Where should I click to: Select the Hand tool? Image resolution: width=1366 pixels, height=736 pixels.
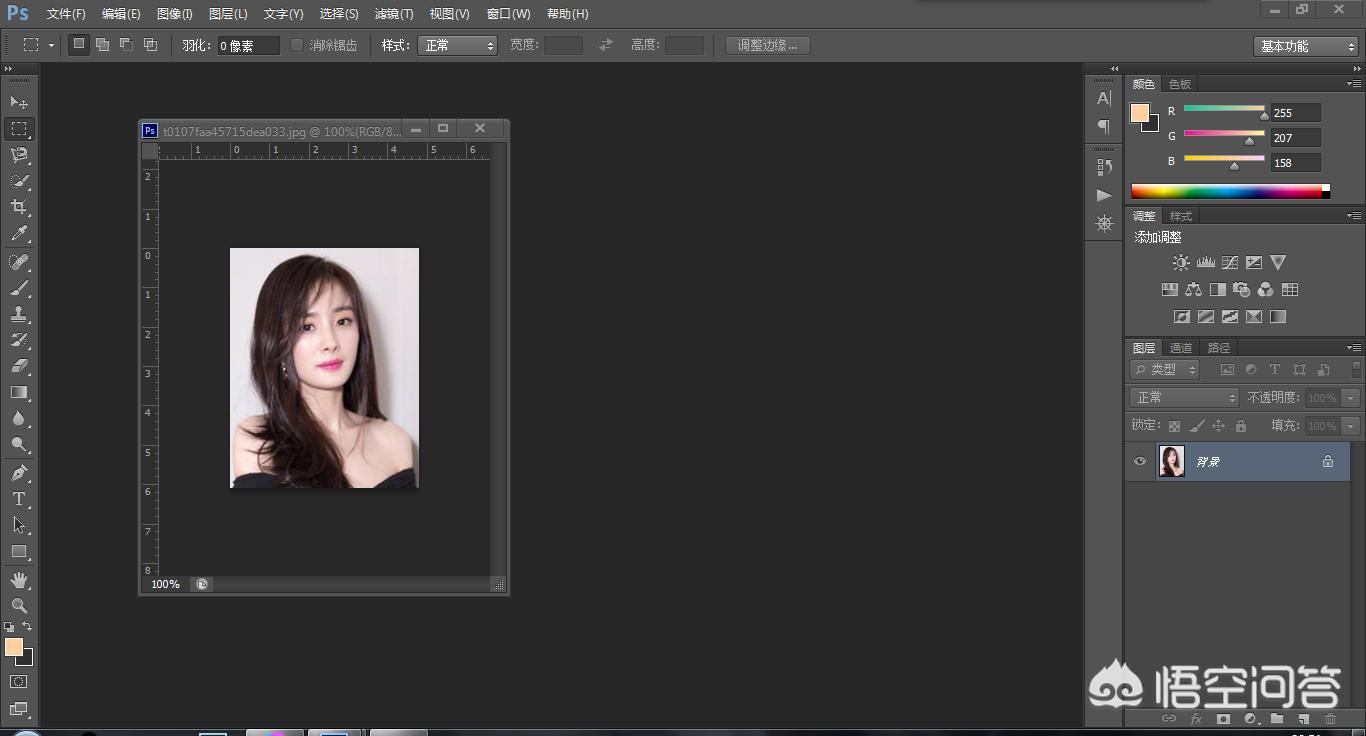coord(19,579)
